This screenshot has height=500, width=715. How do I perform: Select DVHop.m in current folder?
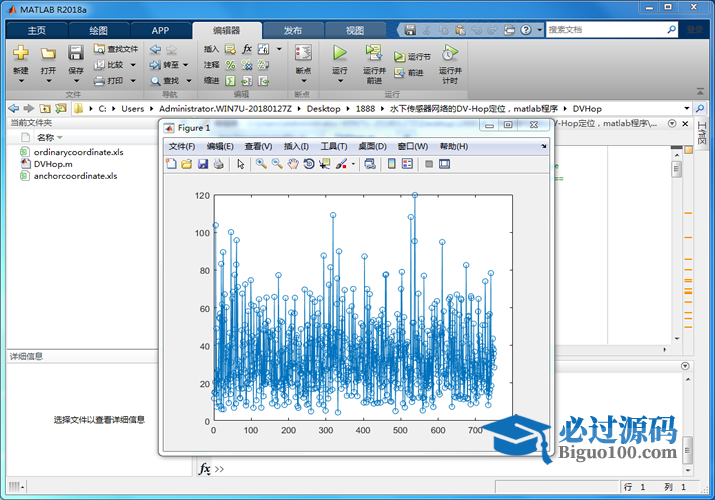(53, 164)
